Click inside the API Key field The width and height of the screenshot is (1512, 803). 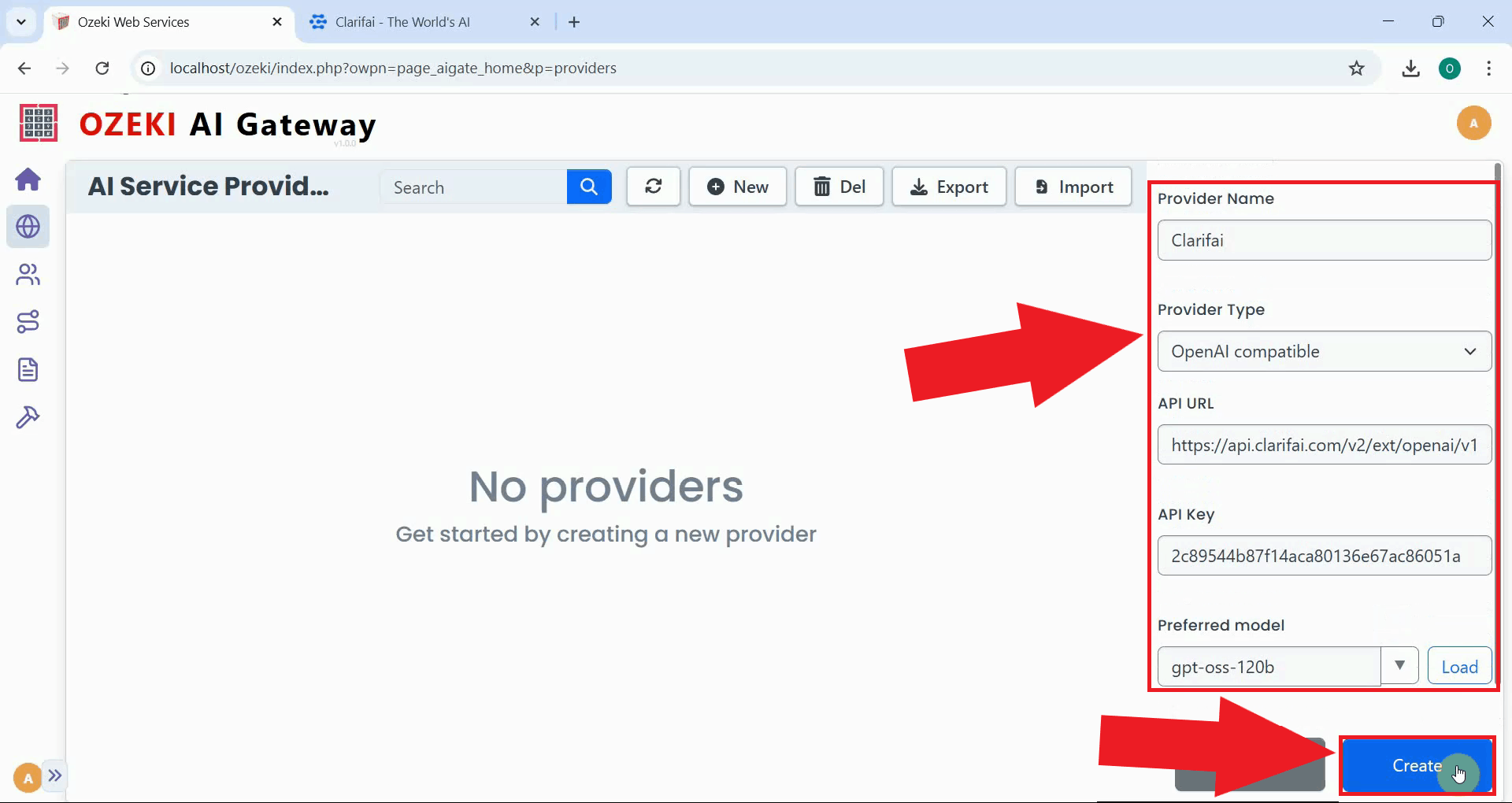point(1324,555)
